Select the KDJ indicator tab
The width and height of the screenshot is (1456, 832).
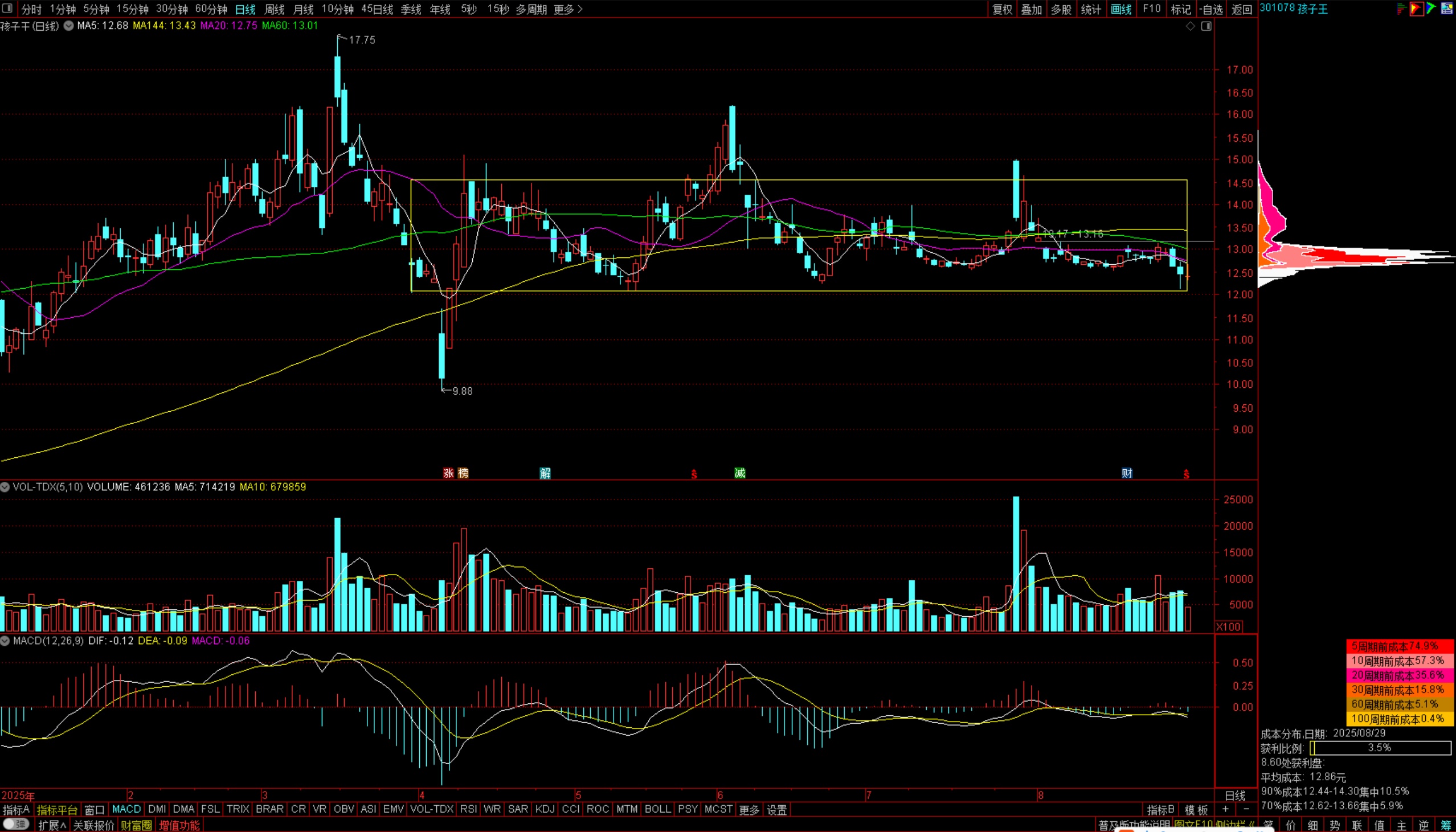point(545,809)
